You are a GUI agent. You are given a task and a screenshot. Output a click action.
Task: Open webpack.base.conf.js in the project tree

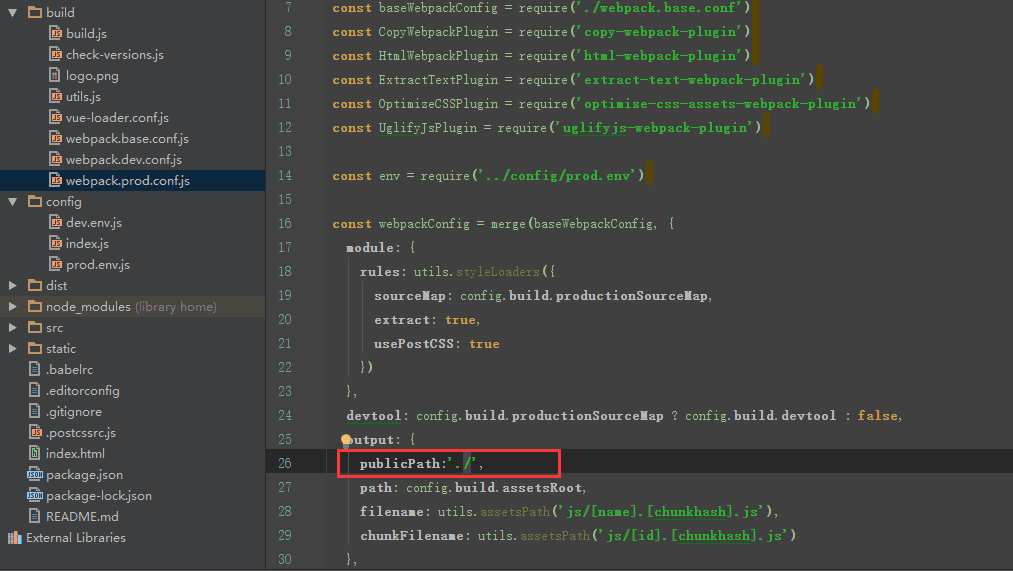pos(127,139)
